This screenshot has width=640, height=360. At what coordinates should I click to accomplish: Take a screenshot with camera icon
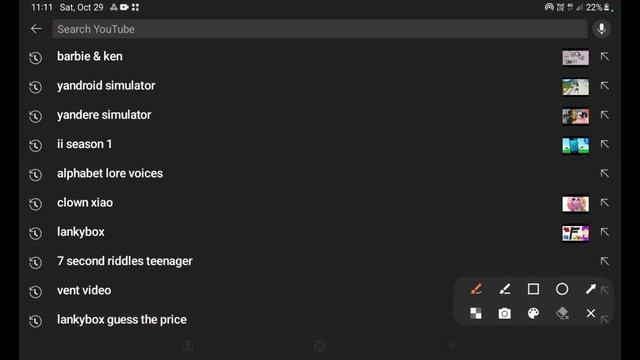(504, 313)
